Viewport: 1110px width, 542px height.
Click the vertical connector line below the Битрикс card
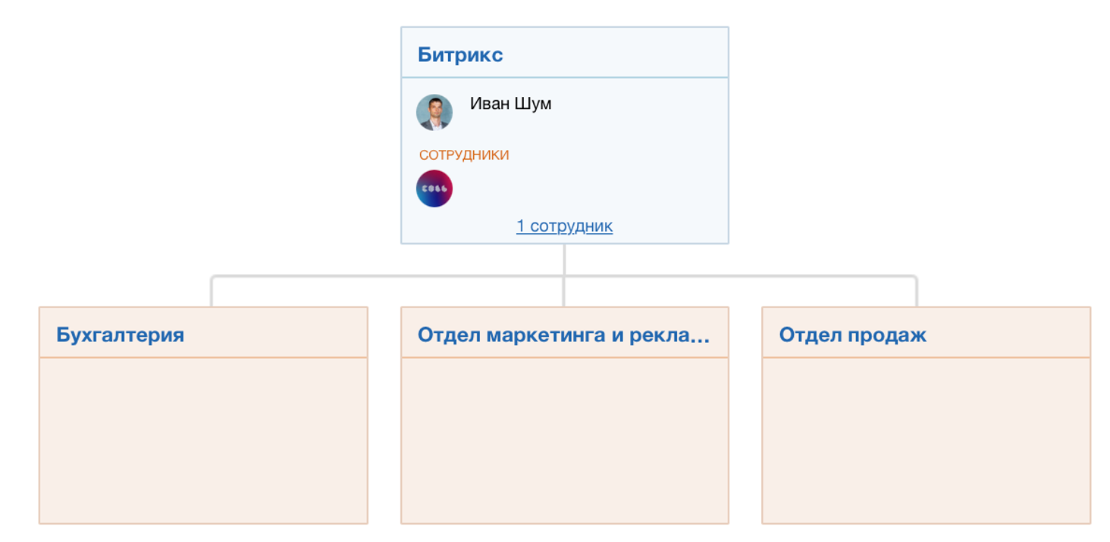tap(564, 259)
